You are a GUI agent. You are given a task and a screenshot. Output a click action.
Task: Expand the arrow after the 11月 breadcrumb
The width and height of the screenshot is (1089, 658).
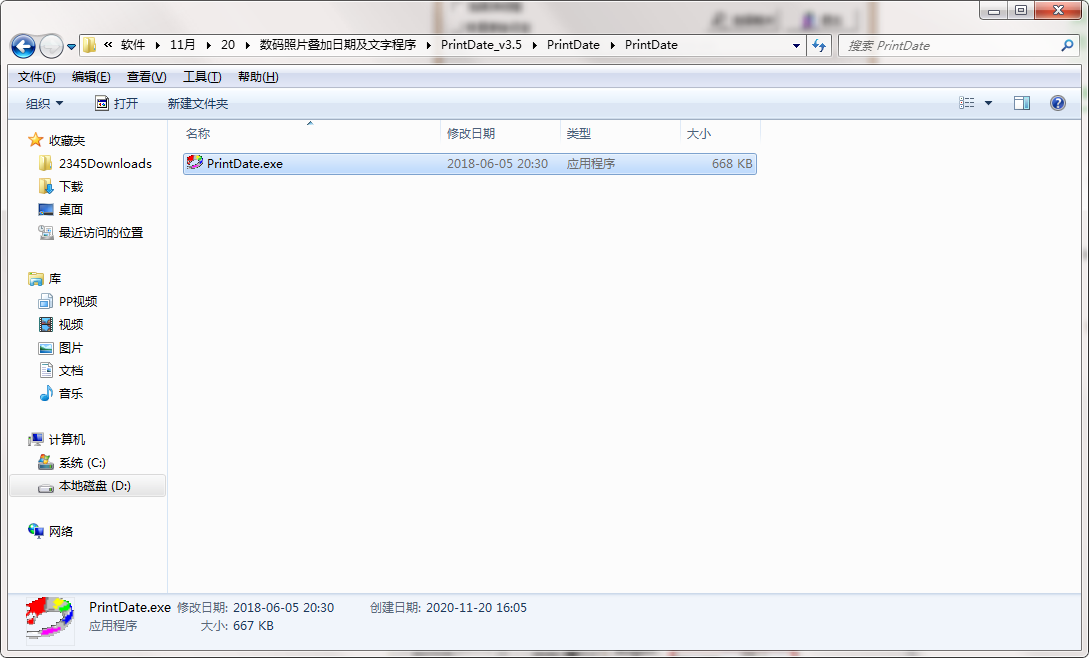(x=208, y=45)
